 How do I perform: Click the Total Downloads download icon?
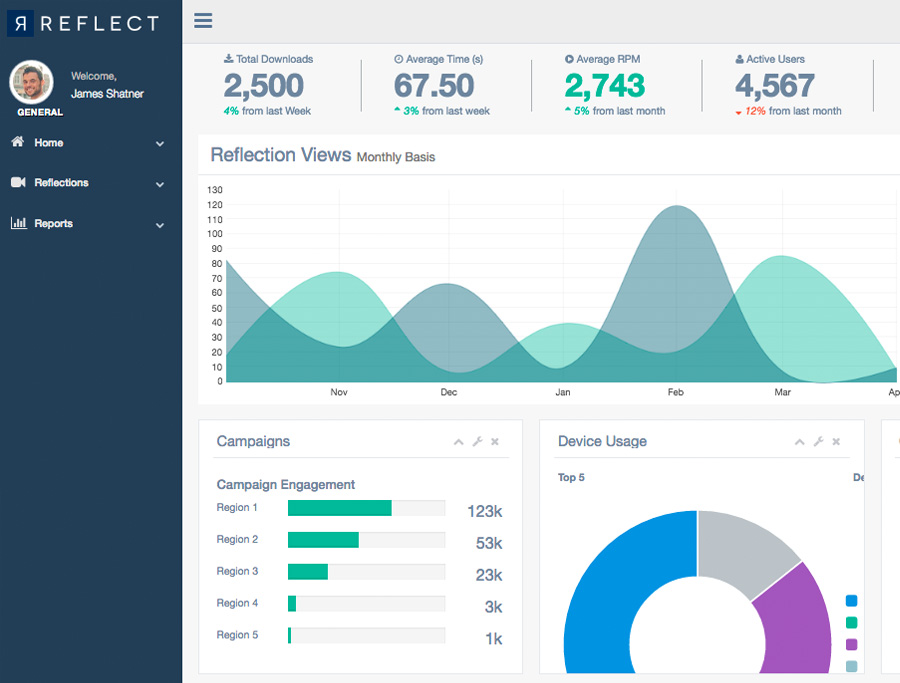[x=228, y=59]
